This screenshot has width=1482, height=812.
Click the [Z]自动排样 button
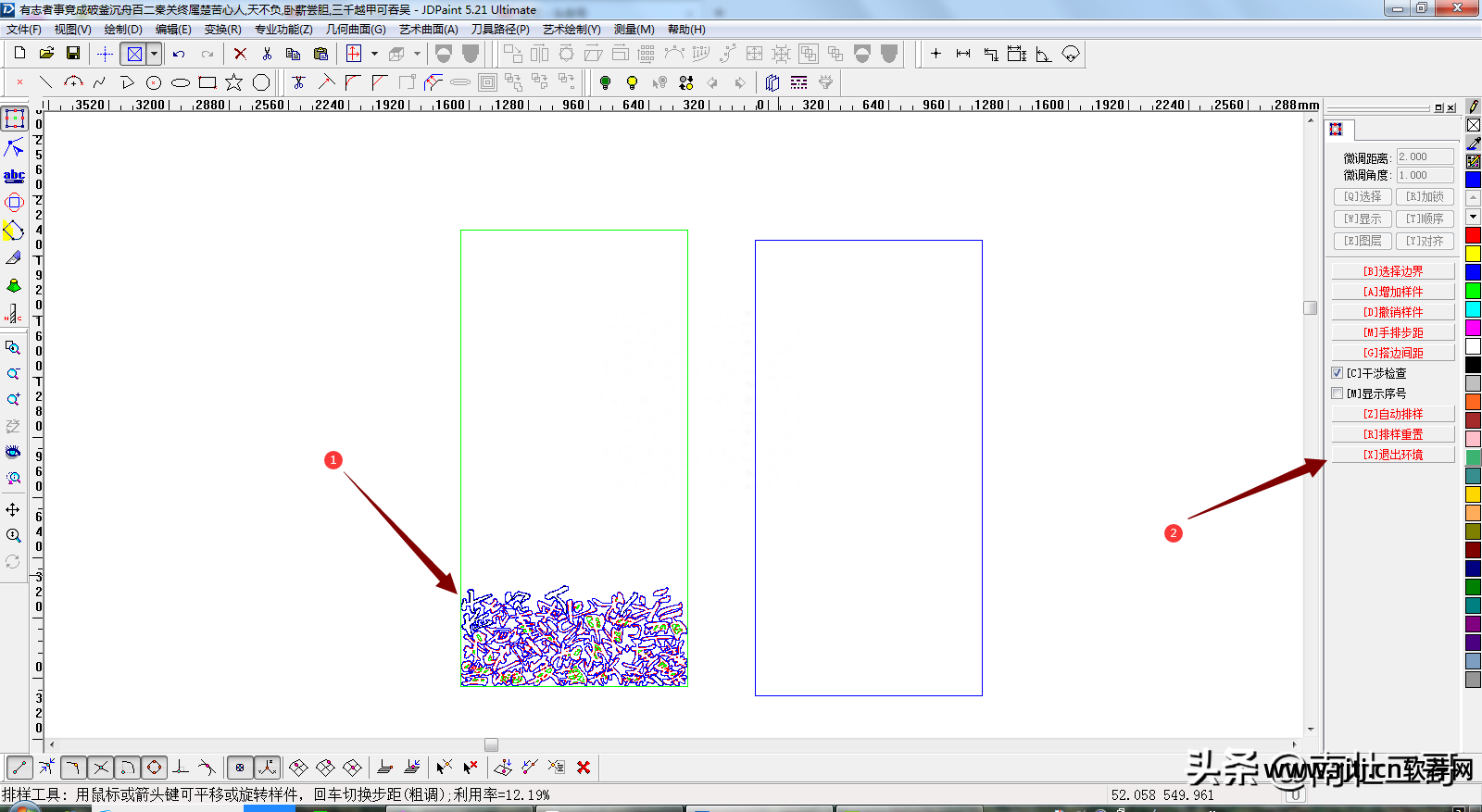(x=1393, y=414)
